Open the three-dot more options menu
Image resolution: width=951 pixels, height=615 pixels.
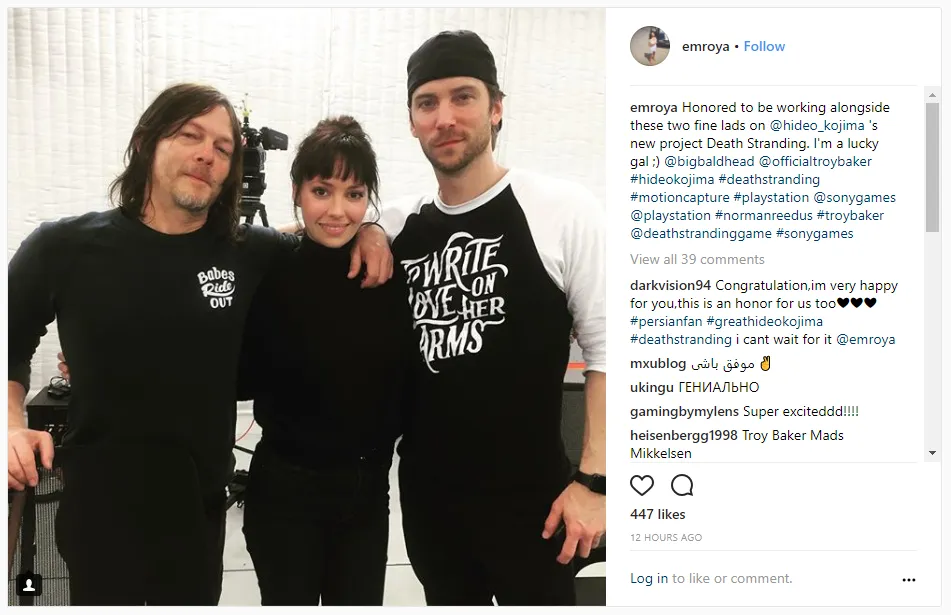point(909,580)
